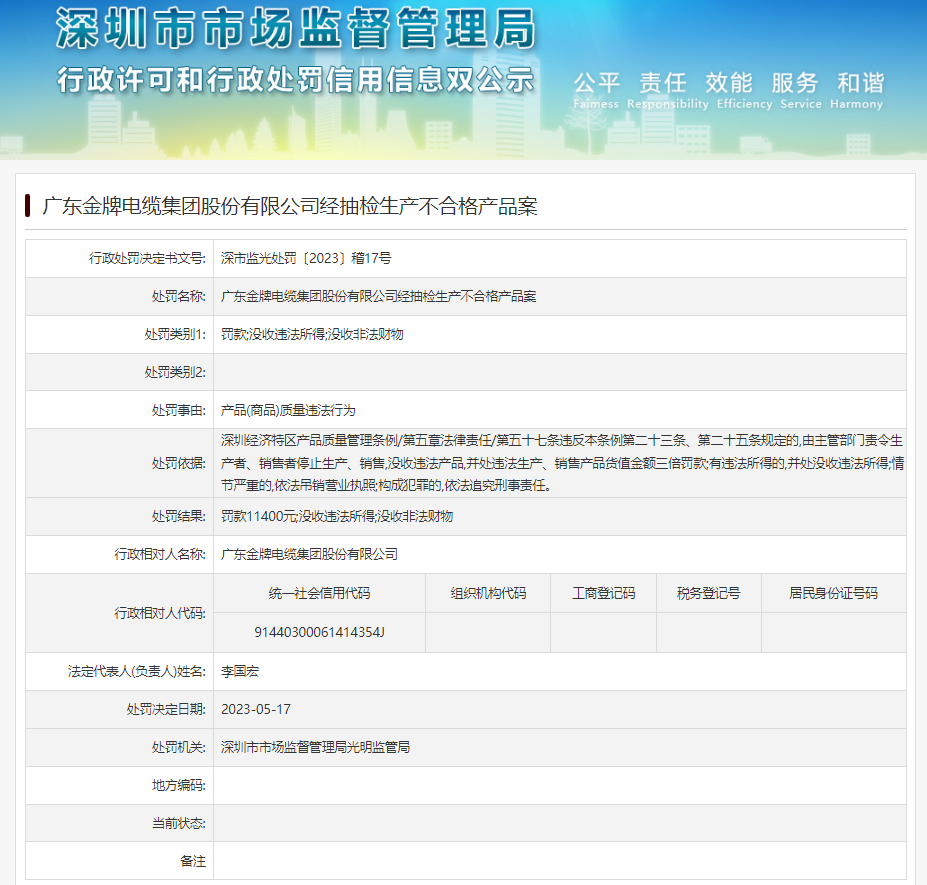
Task: Click the 处罚决定日期 label
Action: coord(166,709)
